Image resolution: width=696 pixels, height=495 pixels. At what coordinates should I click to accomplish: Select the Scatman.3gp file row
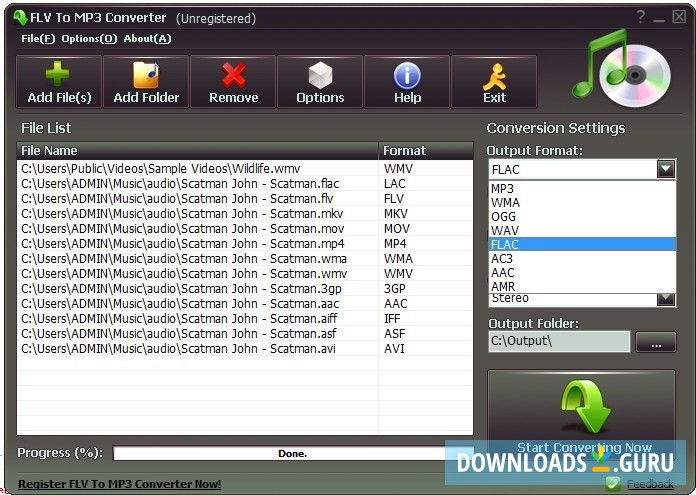tap(245, 289)
